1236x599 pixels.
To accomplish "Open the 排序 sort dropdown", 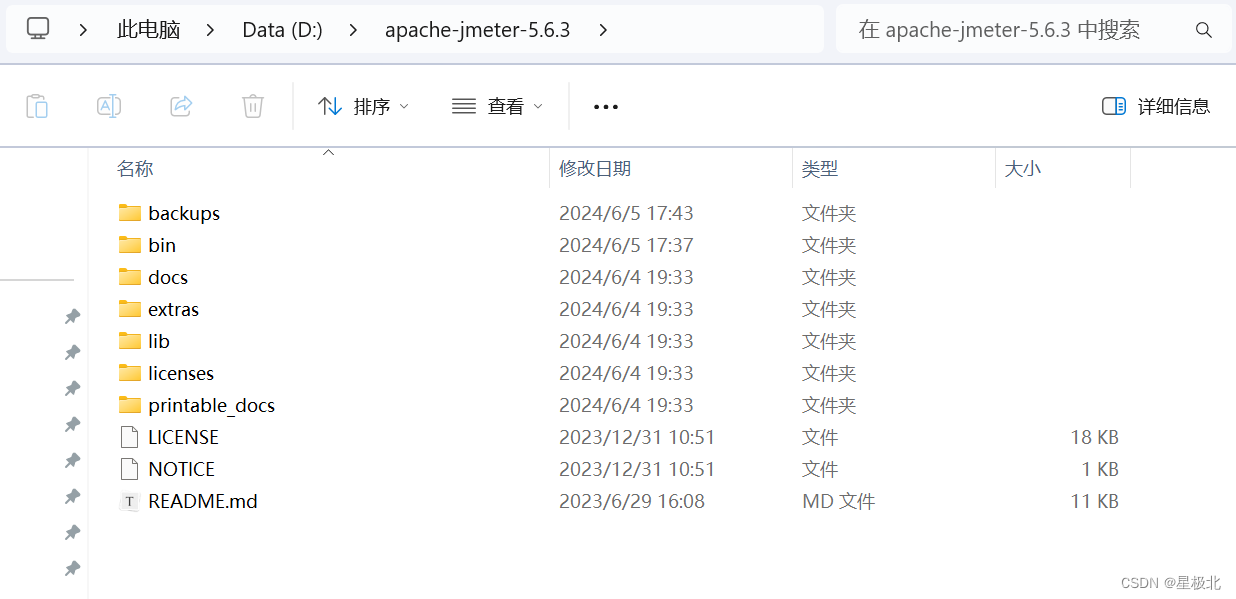I will (365, 106).
